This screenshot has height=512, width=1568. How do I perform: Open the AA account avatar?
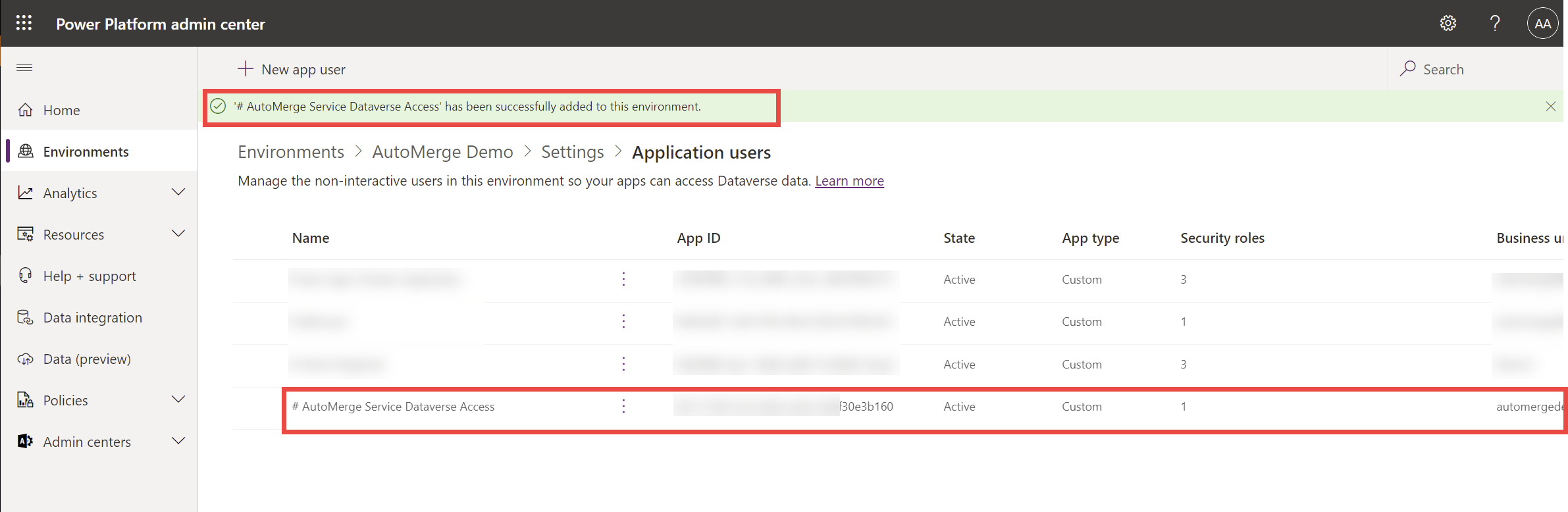tap(1542, 24)
